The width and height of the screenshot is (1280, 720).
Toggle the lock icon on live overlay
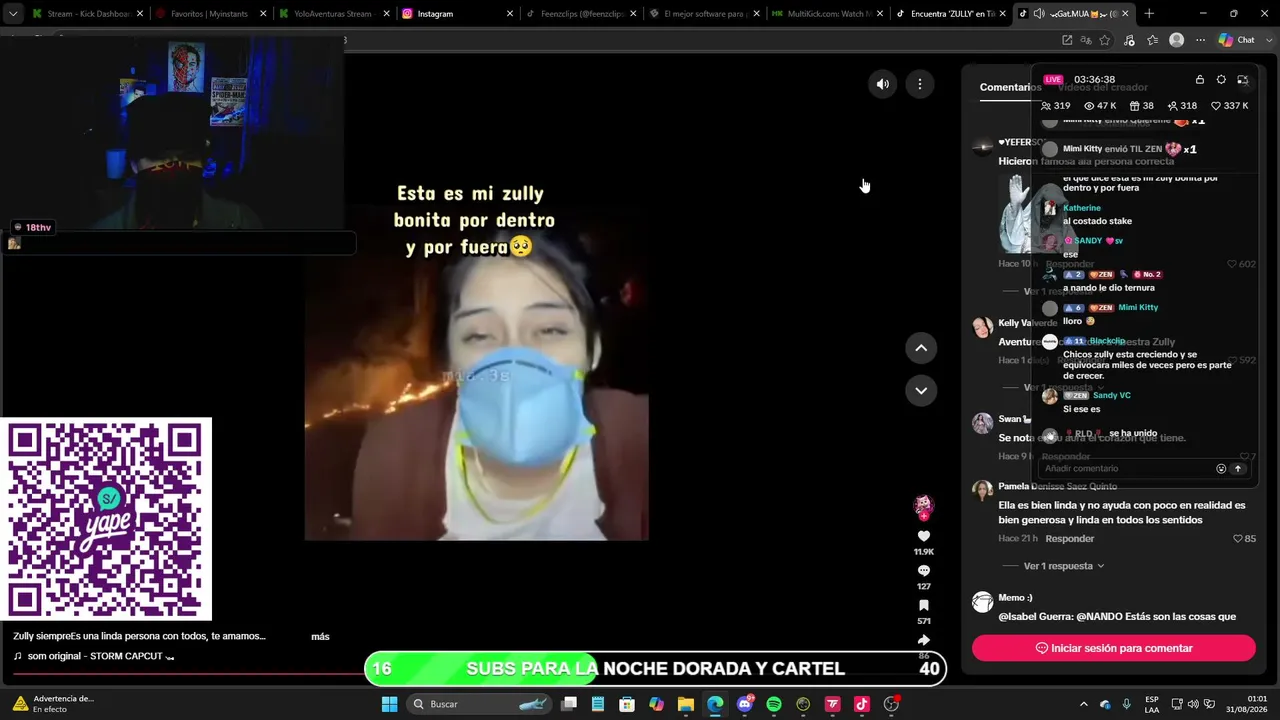[1200, 80]
